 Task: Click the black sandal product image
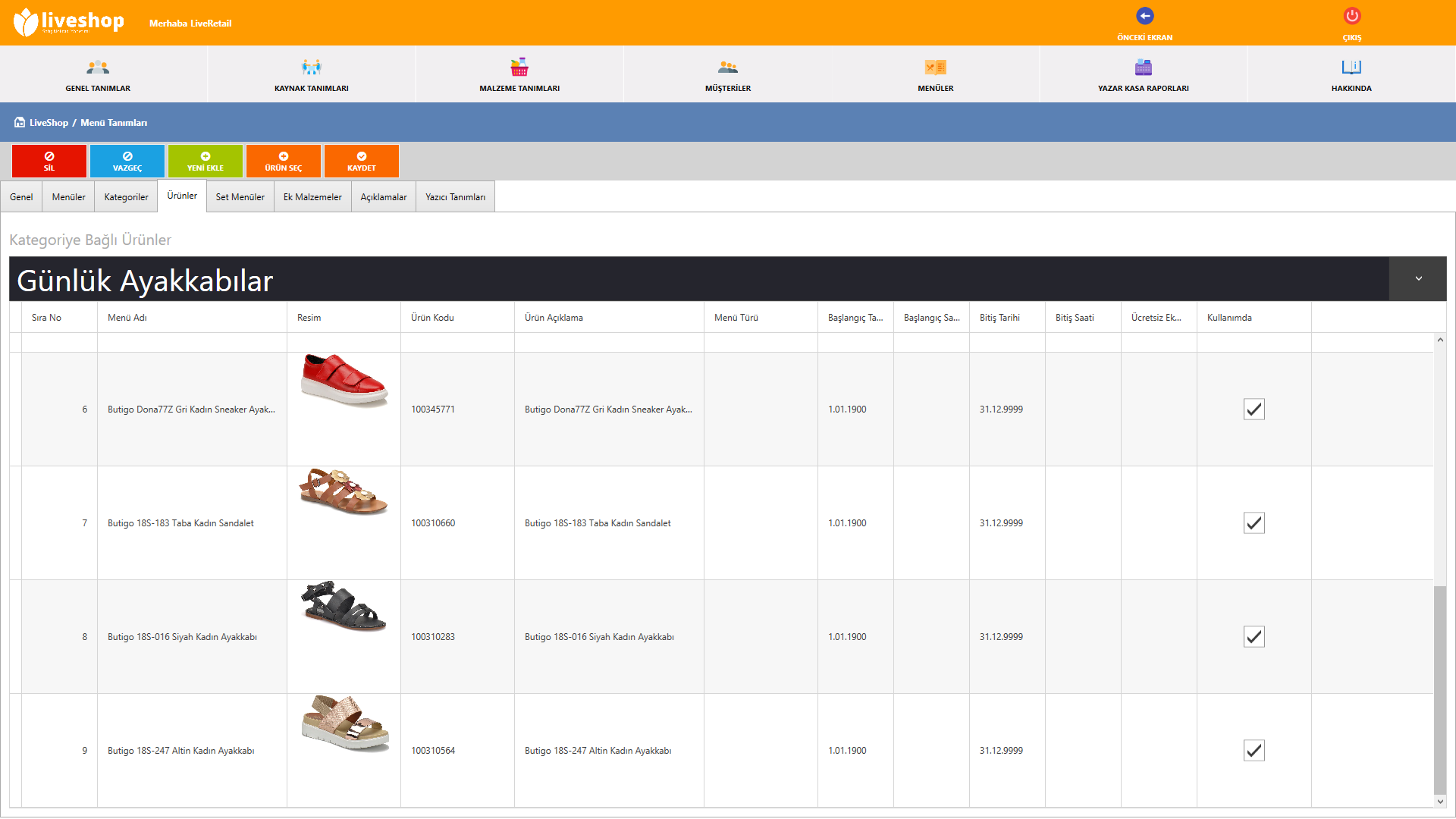click(344, 606)
